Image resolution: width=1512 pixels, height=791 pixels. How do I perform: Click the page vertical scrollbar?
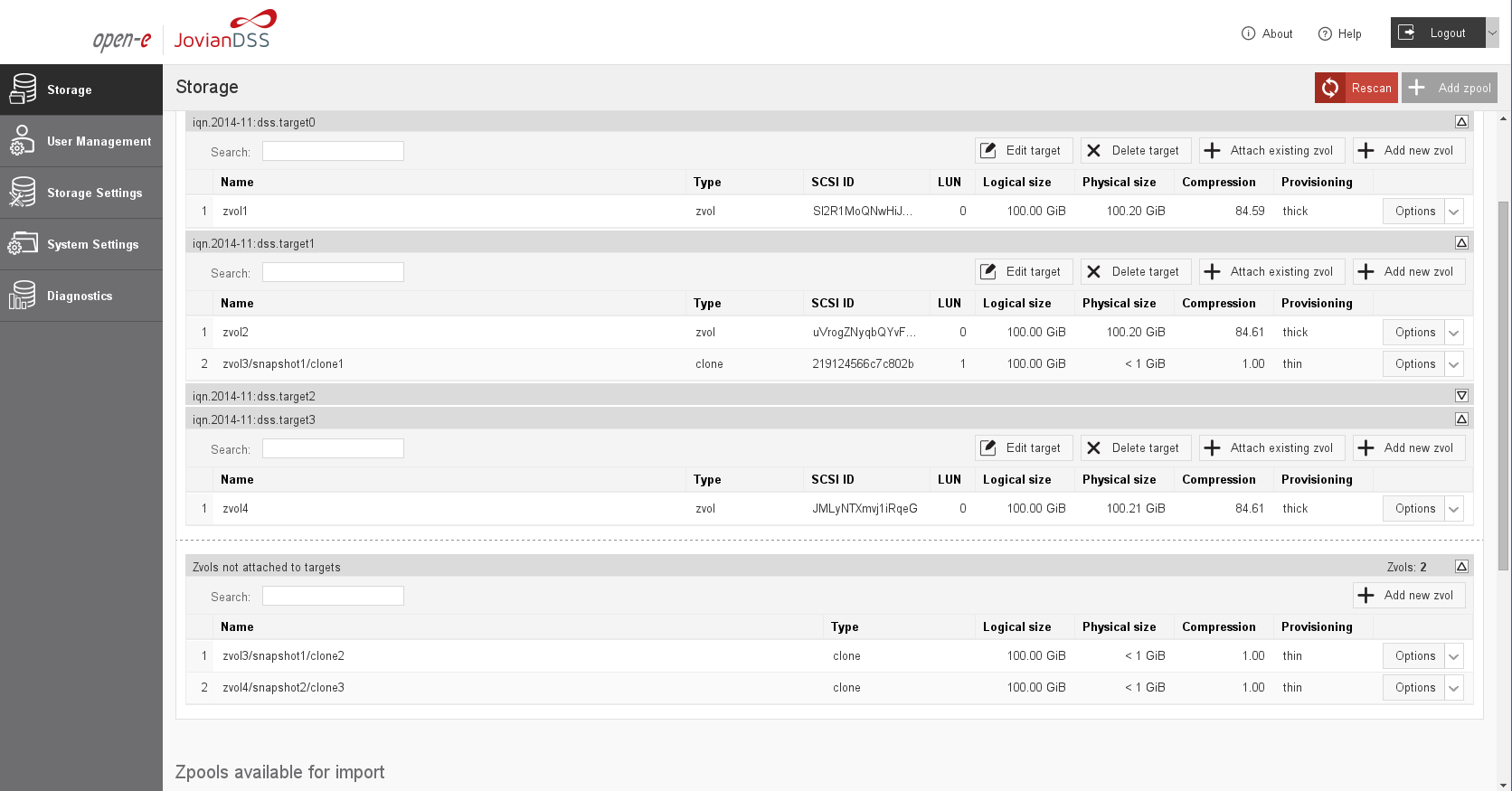click(x=1504, y=384)
